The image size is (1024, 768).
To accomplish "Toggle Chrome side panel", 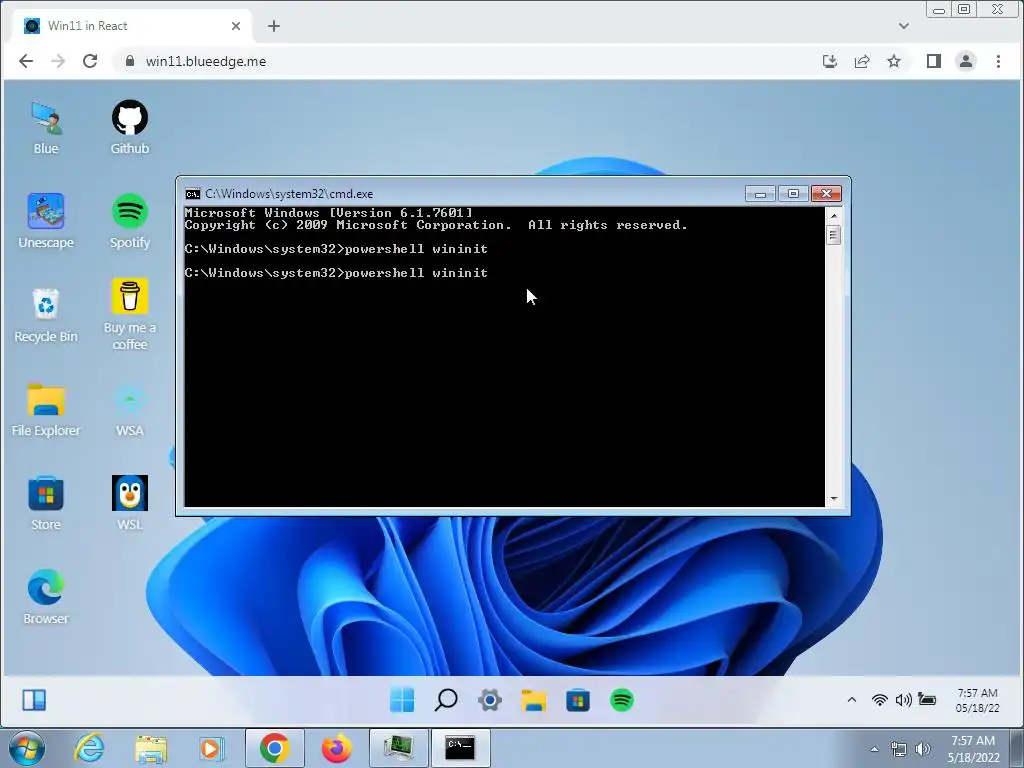I will coord(934,61).
